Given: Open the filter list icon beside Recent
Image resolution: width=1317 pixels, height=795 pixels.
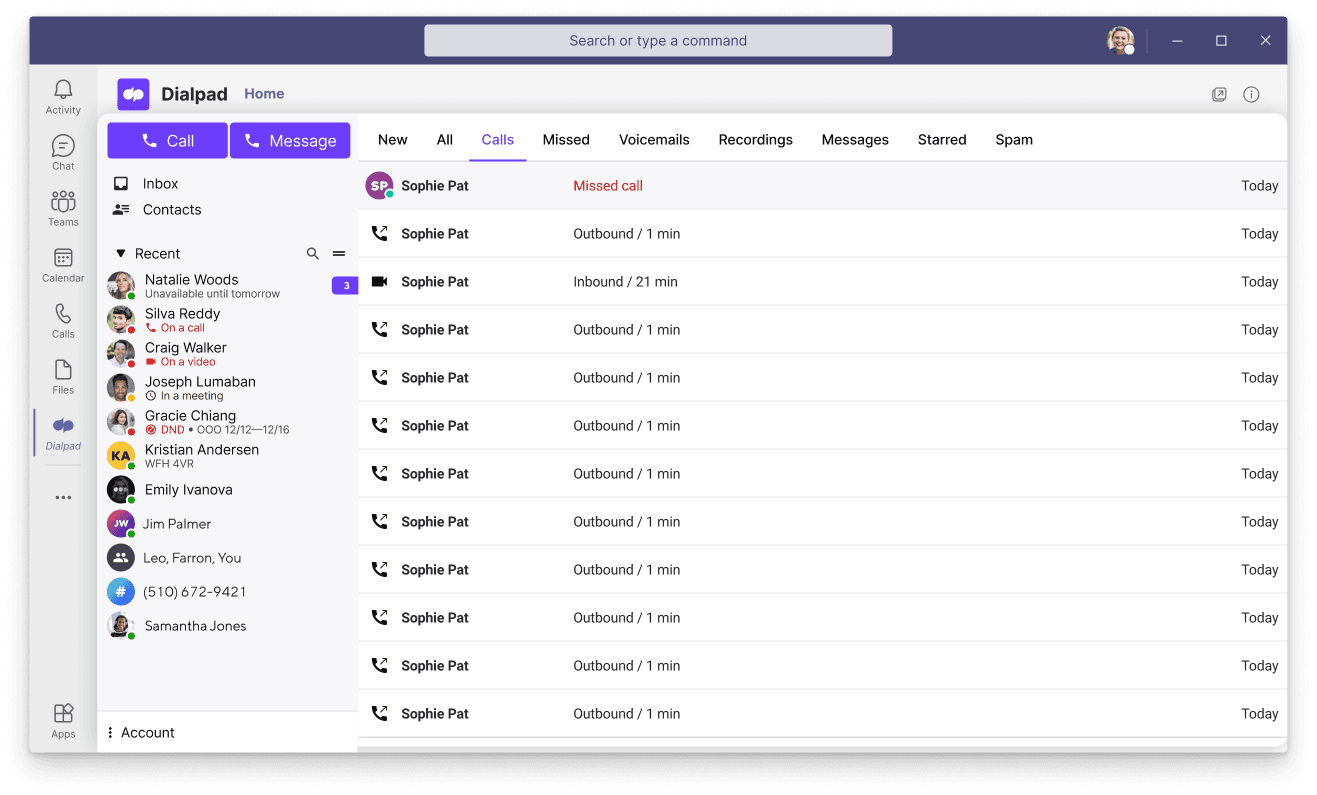Looking at the screenshot, I should [x=339, y=253].
